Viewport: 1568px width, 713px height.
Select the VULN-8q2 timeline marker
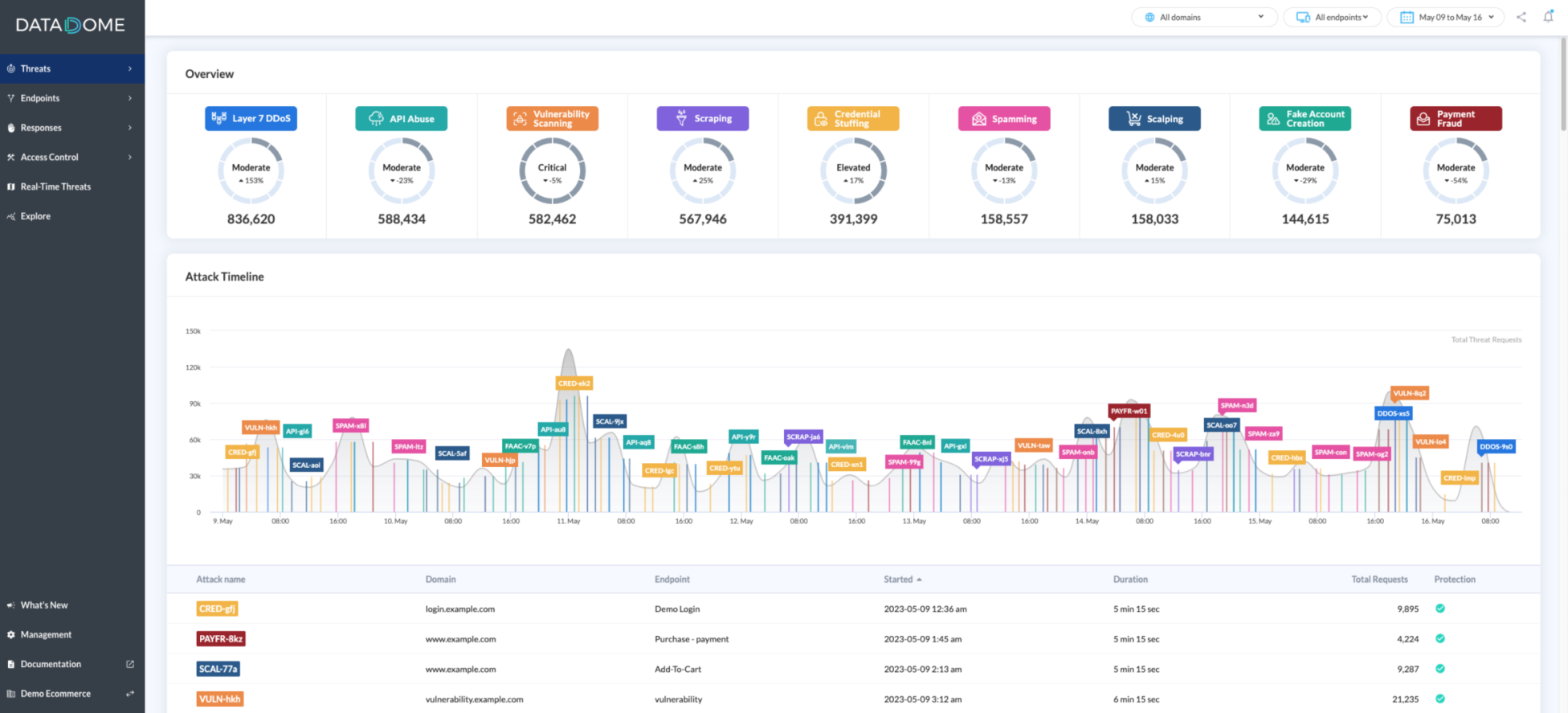(1410, 394)
